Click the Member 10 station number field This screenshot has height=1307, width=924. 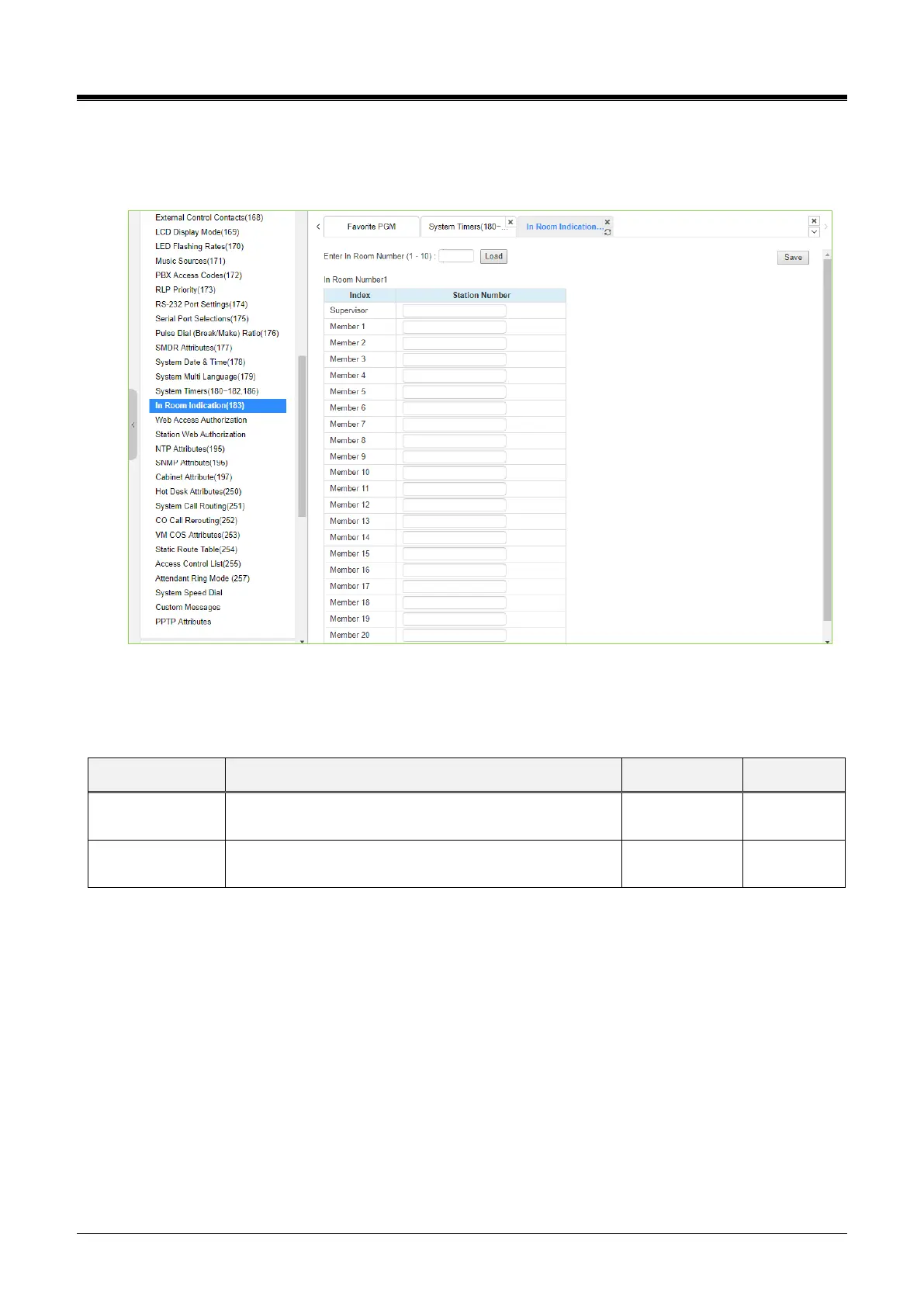point(454,473)
